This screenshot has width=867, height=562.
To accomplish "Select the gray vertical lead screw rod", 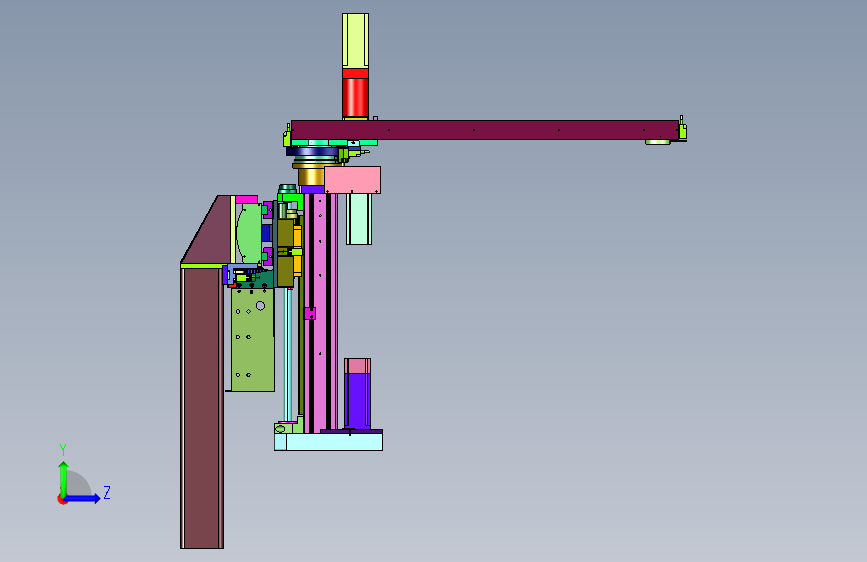I will [x=288, y=355].
